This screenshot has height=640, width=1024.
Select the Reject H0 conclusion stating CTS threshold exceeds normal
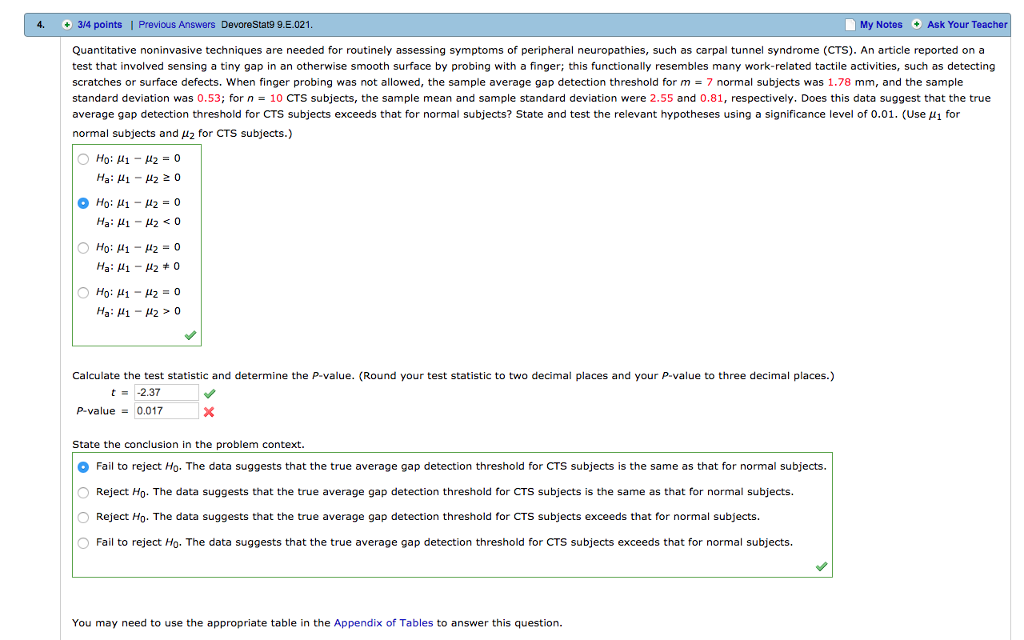click(x=83, y=517)
